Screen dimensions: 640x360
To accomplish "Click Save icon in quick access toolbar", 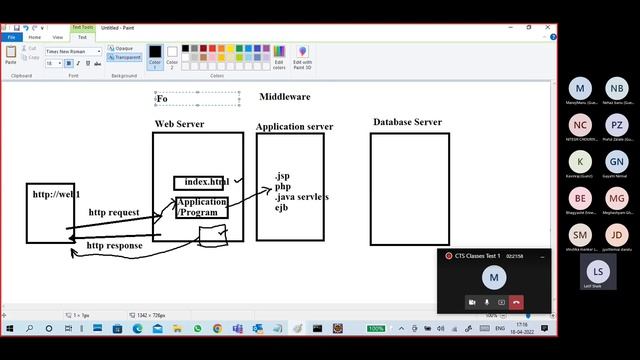I will pos(17,28).
